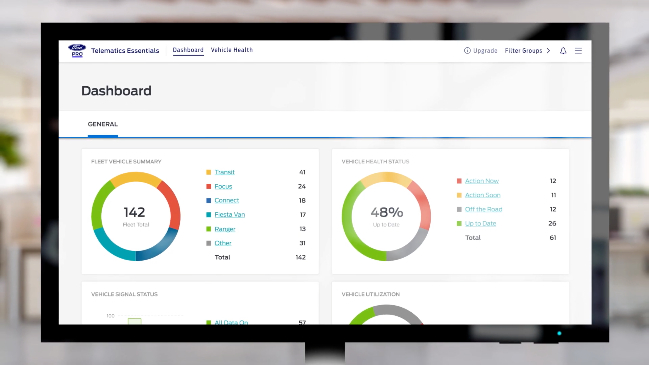This screenshot has width=649, height=365.
Task: Click the gray Other legend swatch
Action: tap(209, 243)
